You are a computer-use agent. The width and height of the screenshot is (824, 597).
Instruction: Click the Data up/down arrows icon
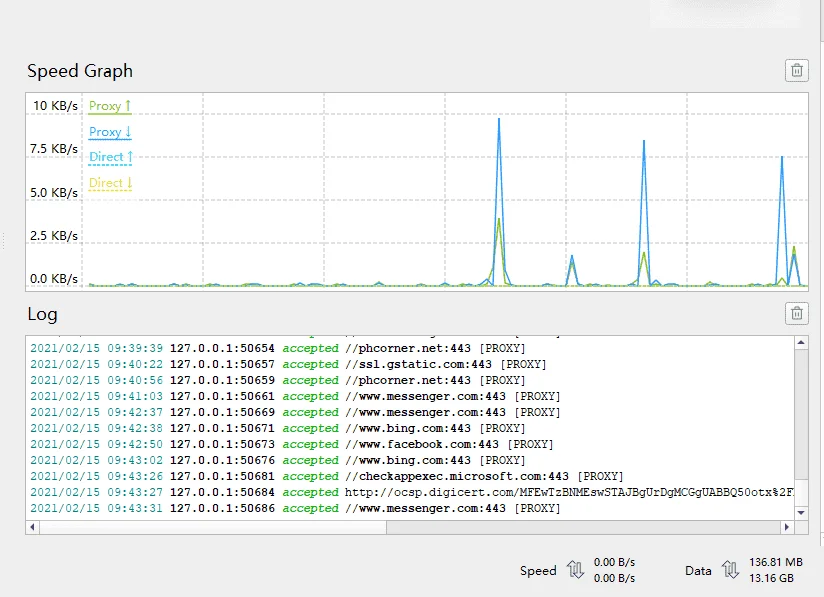click(730, 570)
